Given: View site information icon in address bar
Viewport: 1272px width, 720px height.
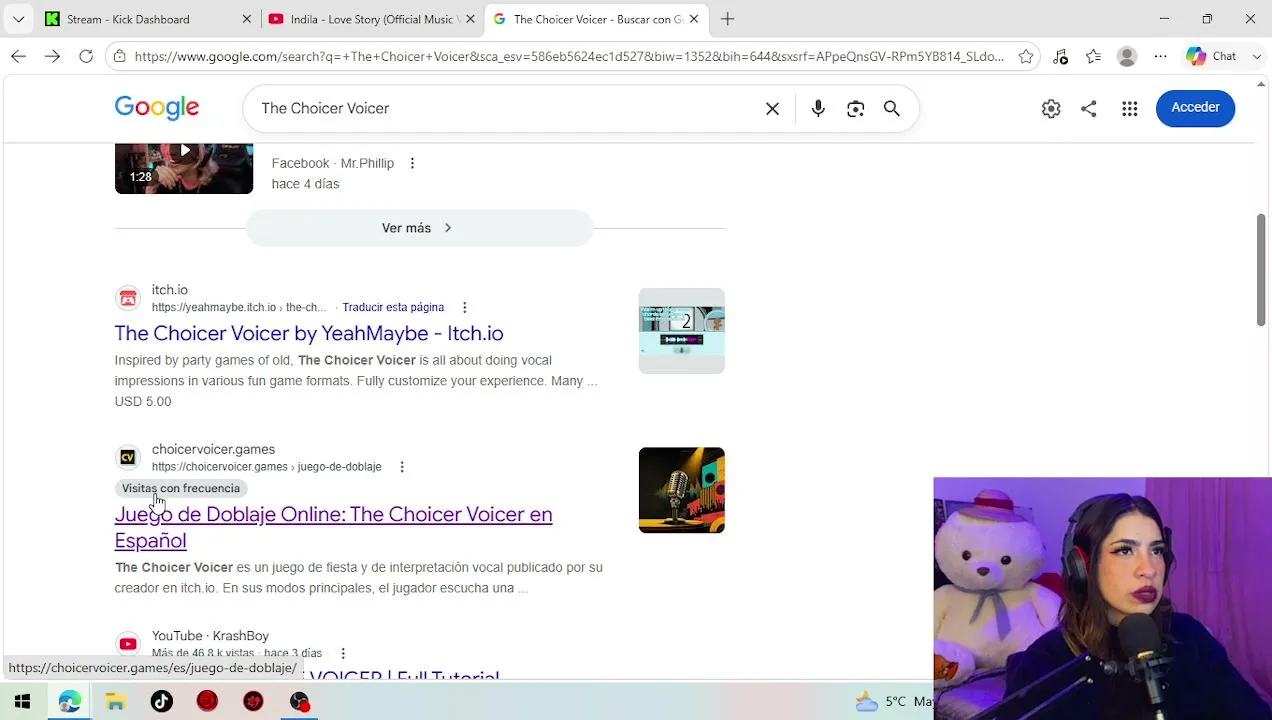Looking at the screenshot, I should [120, 56].
